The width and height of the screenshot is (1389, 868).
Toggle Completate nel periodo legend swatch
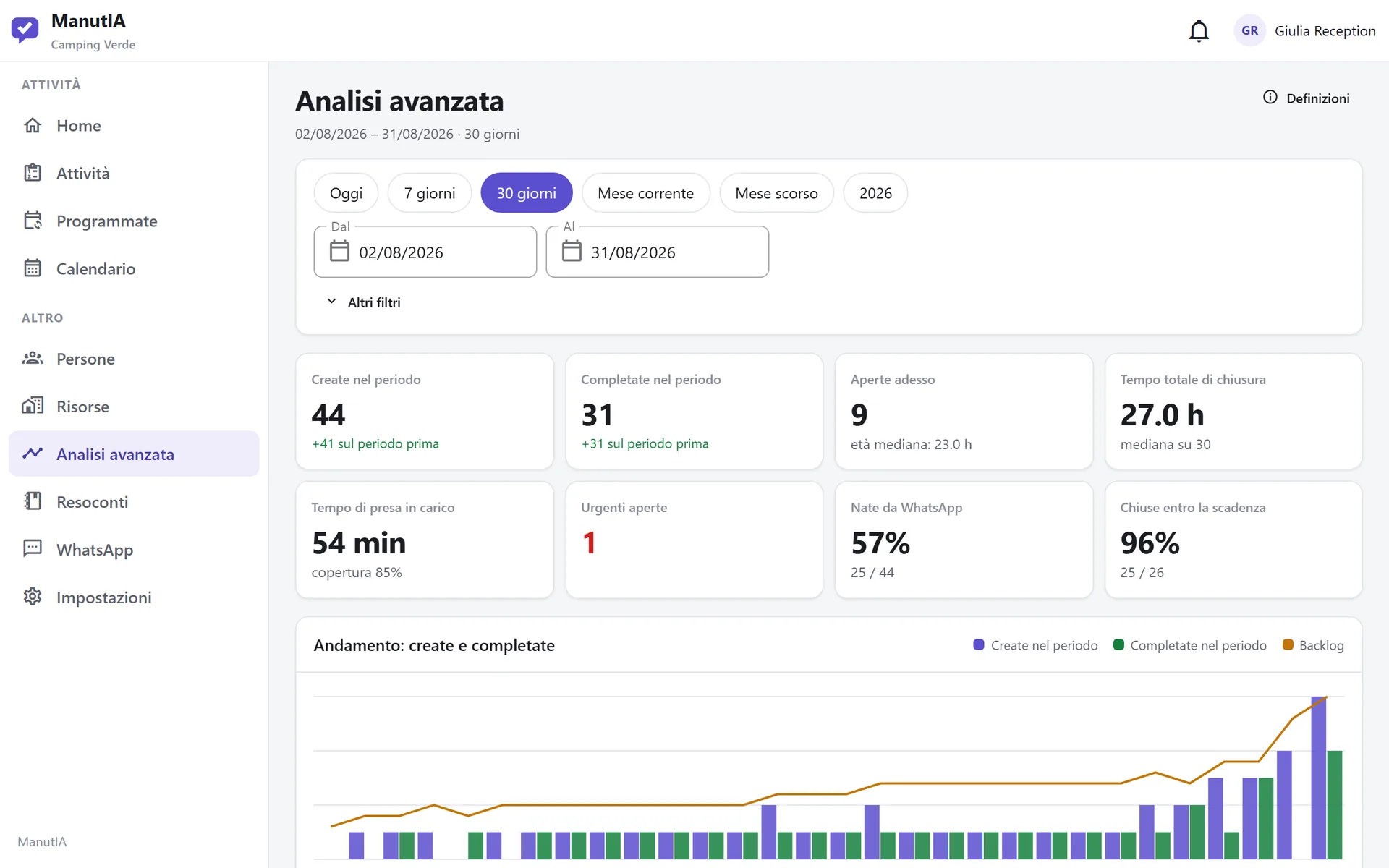1118,644
